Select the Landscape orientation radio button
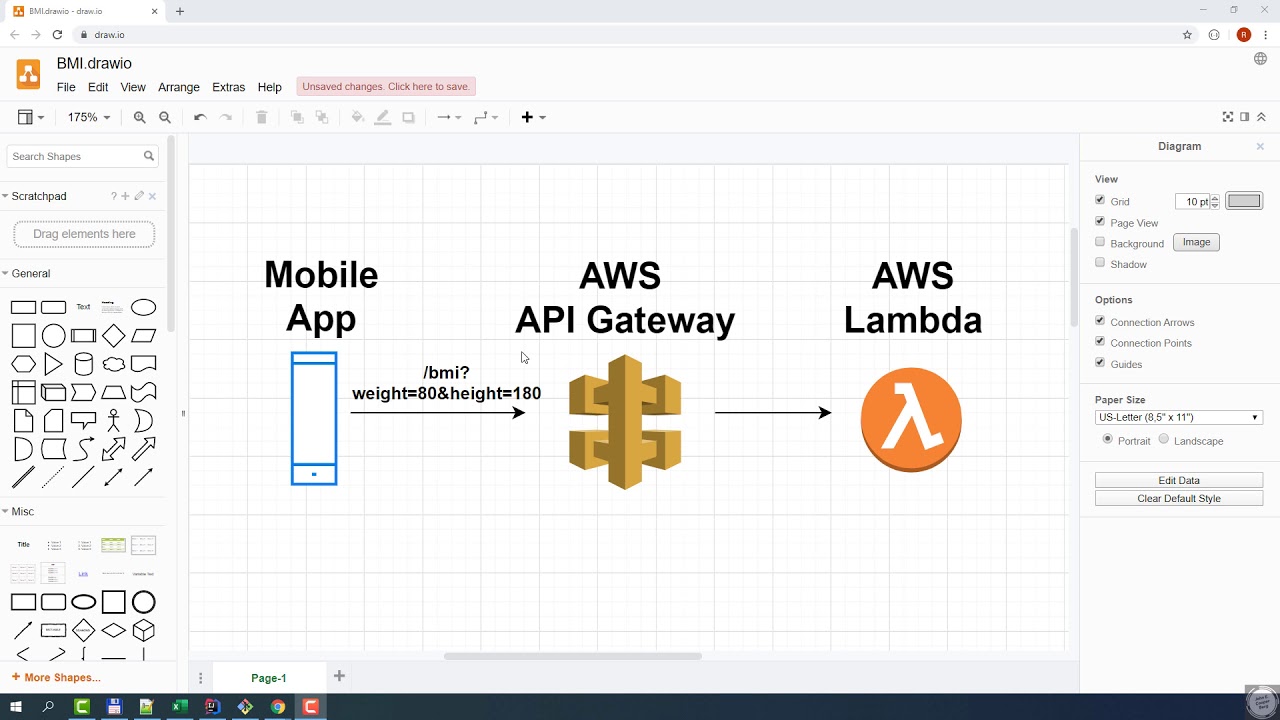1280x720 pixels. [1164, 439]
